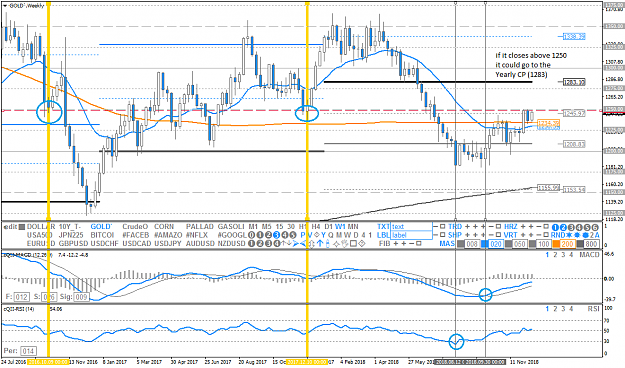Open the GOLD' symbol chart
Image resolution: width=625 pixels, height=368 pixels.
[x=101, y=226]
